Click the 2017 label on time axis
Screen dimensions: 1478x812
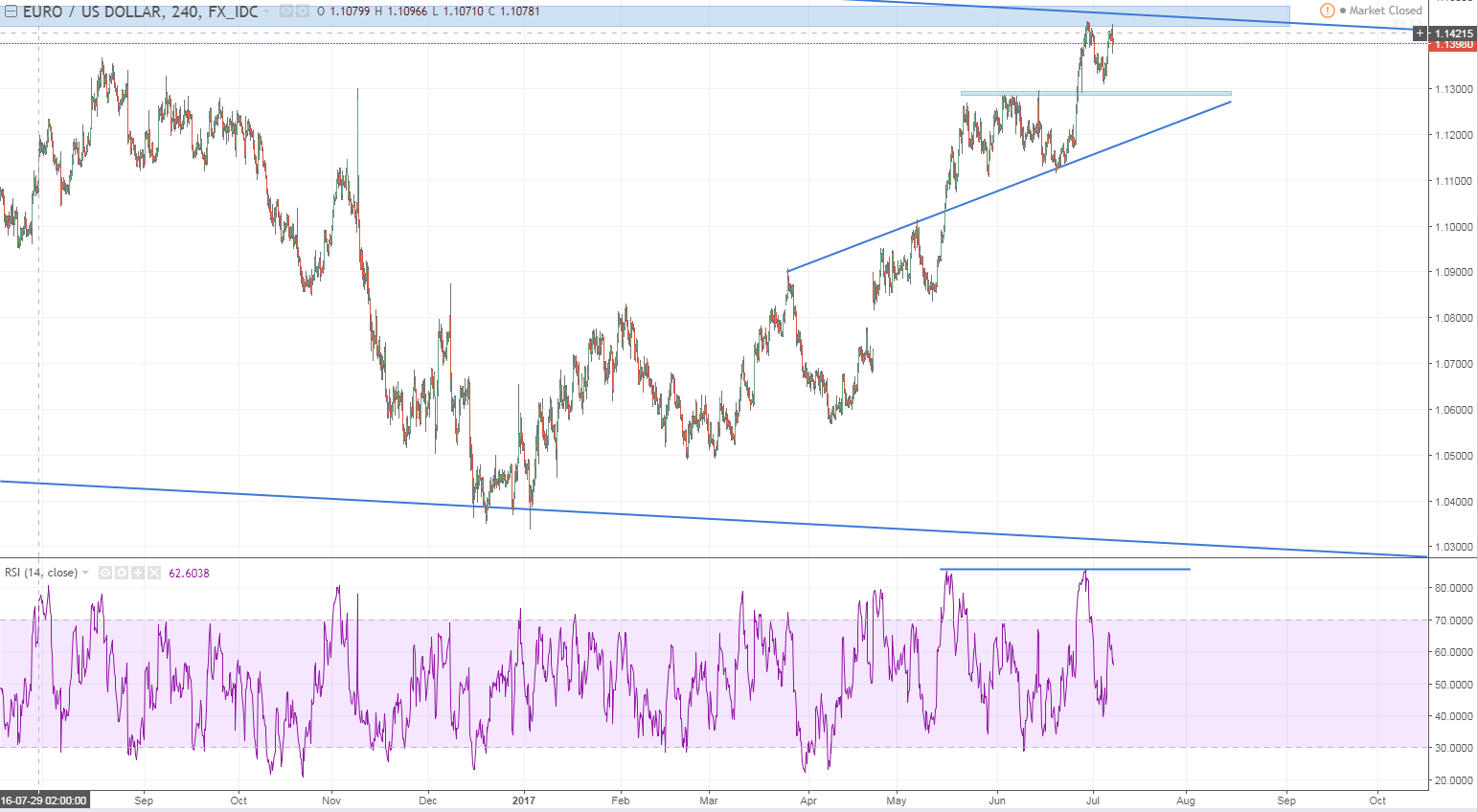tap(524, 801)
